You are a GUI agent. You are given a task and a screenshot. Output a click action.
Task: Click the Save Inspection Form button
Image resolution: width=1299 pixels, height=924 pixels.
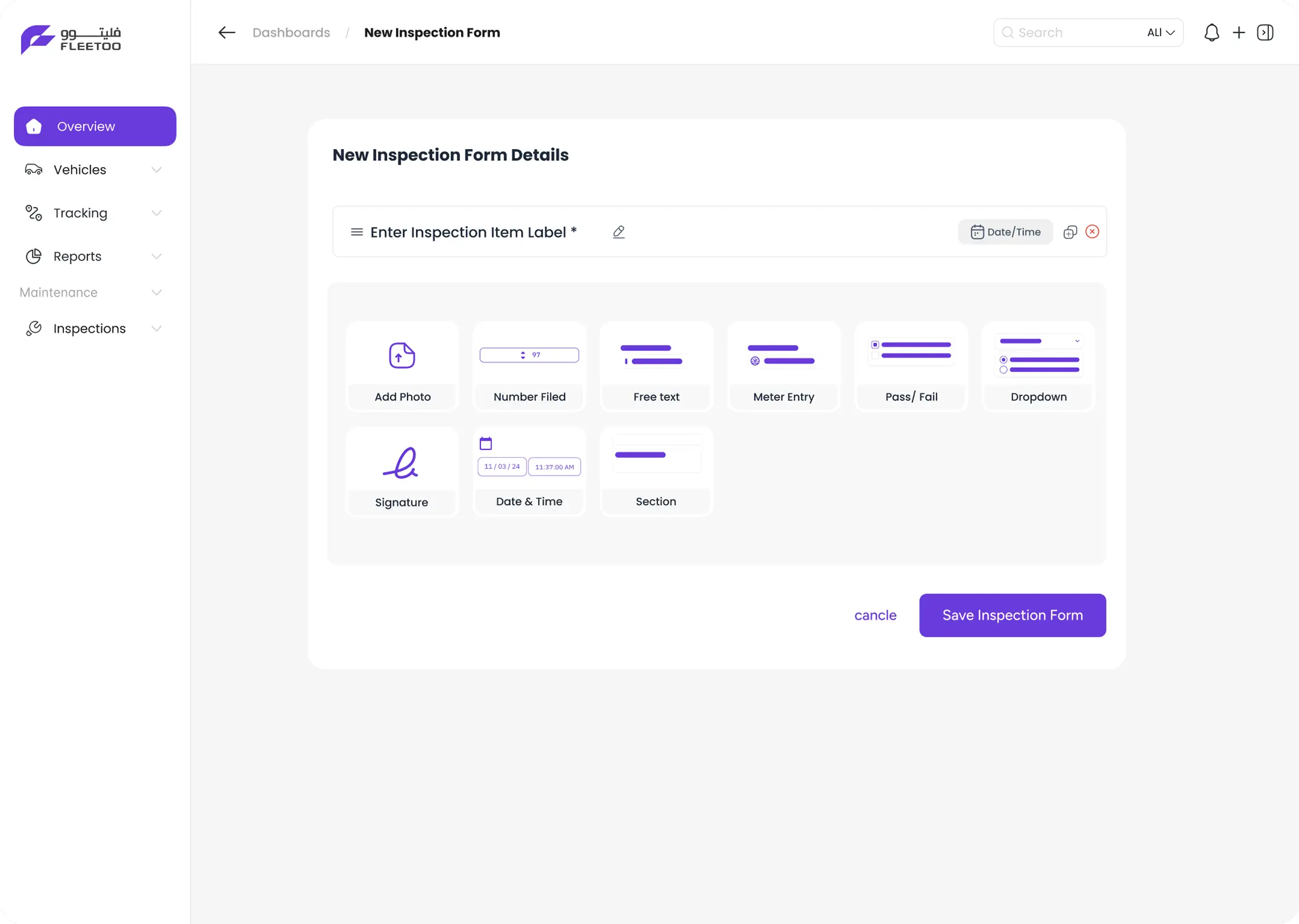tap(1012, 615)
